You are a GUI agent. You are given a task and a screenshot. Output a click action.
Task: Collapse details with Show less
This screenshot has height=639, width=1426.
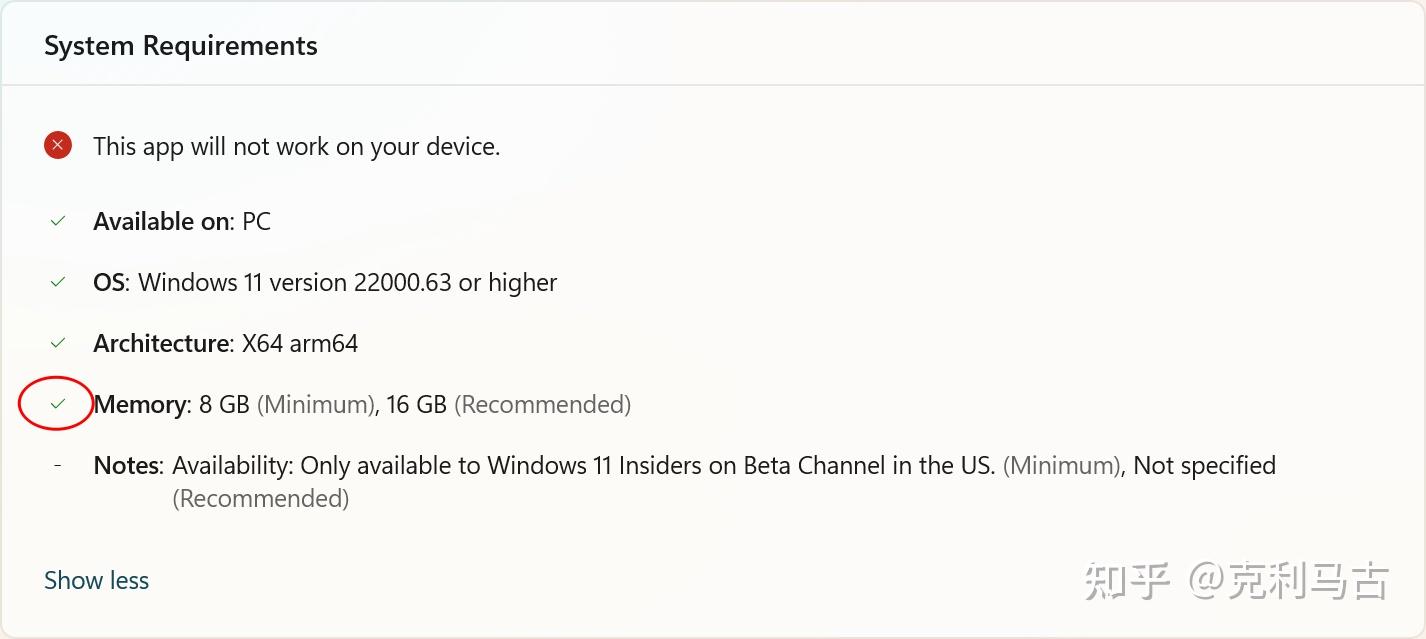click(x=96, y=580)
